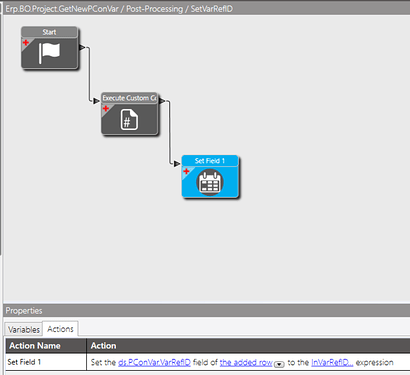Image resolution: width=410 pixels, height=375 pixels.
Task: Click the red plus on Start node
Action: tap(26, 42)
